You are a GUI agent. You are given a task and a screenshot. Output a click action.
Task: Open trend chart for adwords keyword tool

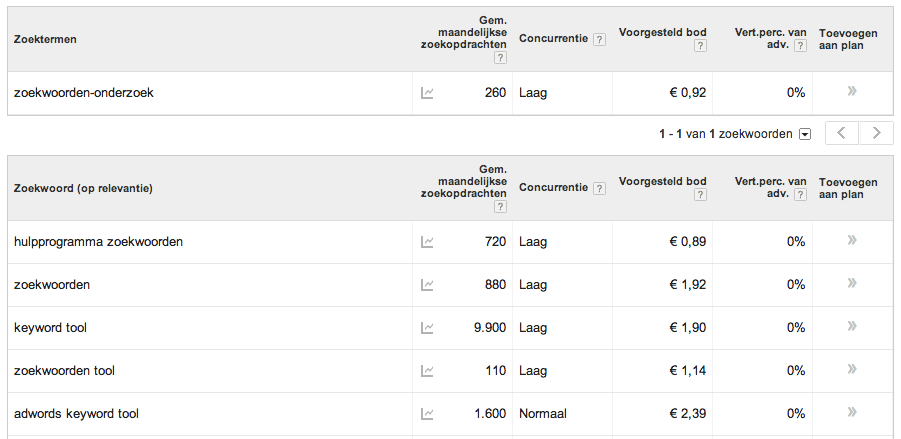click(427, 413)
